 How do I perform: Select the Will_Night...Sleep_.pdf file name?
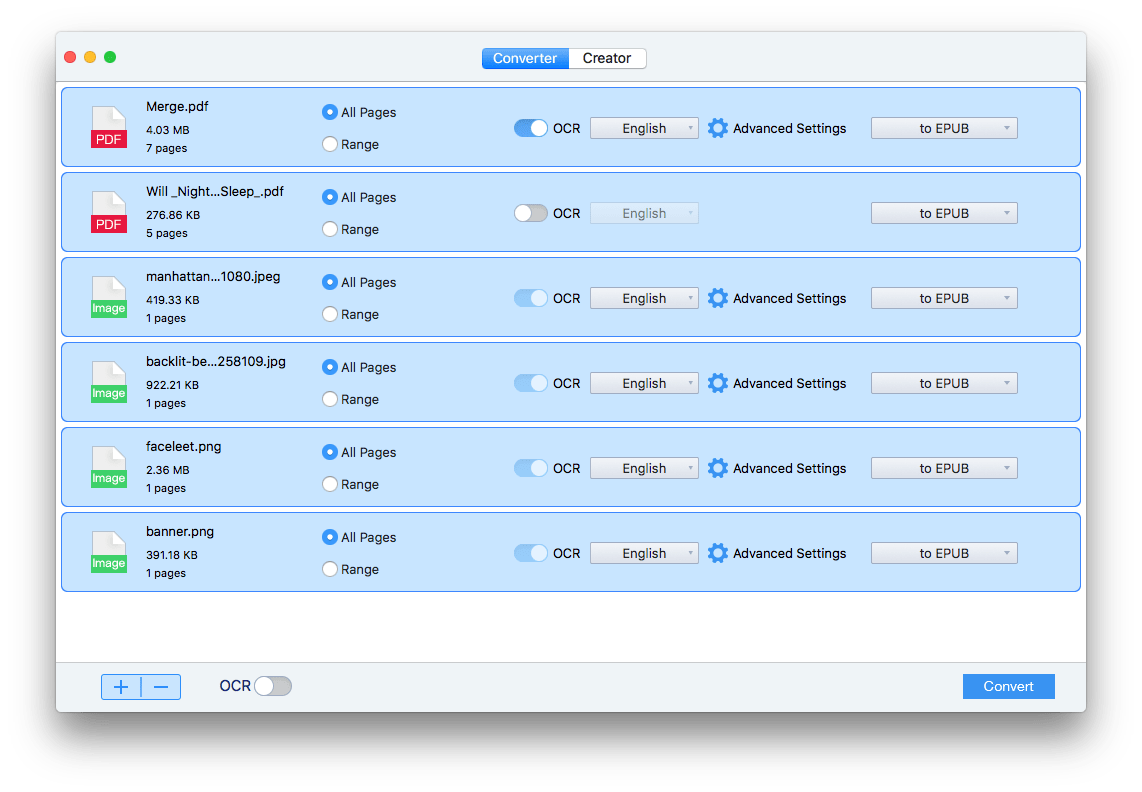pyautogui.click(x=215, y=192)
